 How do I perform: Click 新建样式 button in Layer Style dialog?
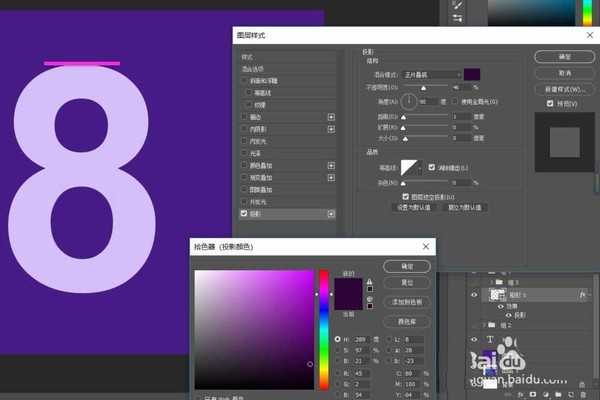pyautogui.click(x=565, y=88)
